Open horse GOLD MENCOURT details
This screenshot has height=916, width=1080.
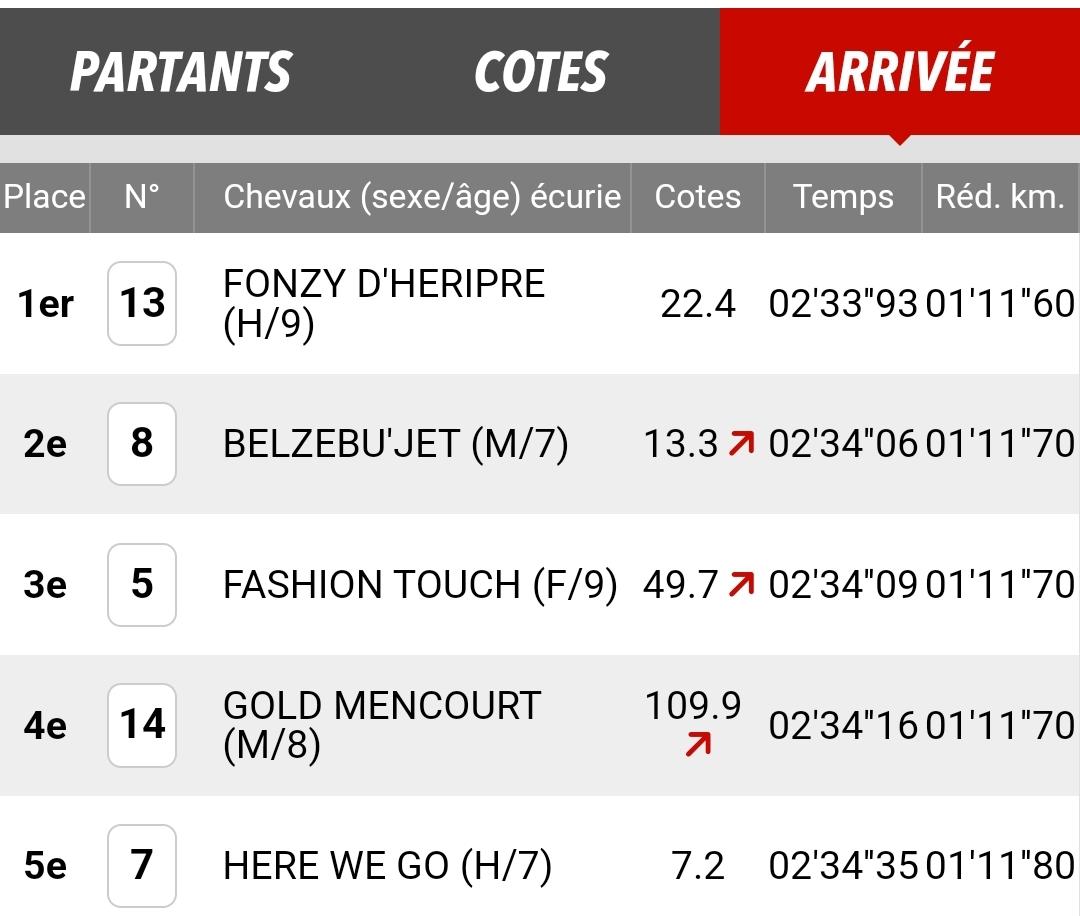[382, 726]
